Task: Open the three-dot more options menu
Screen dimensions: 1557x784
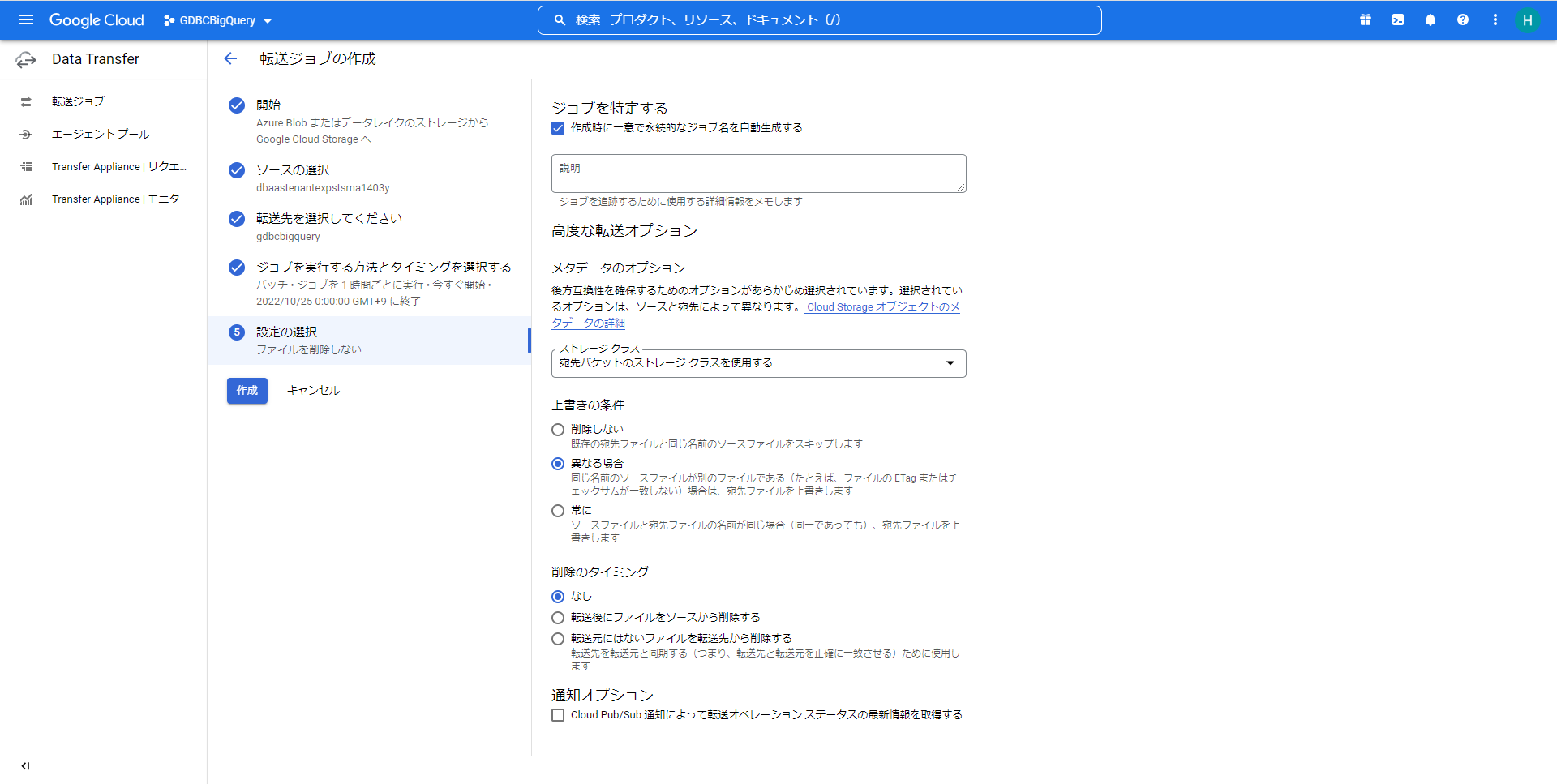Action: (x=1495, y=19)
